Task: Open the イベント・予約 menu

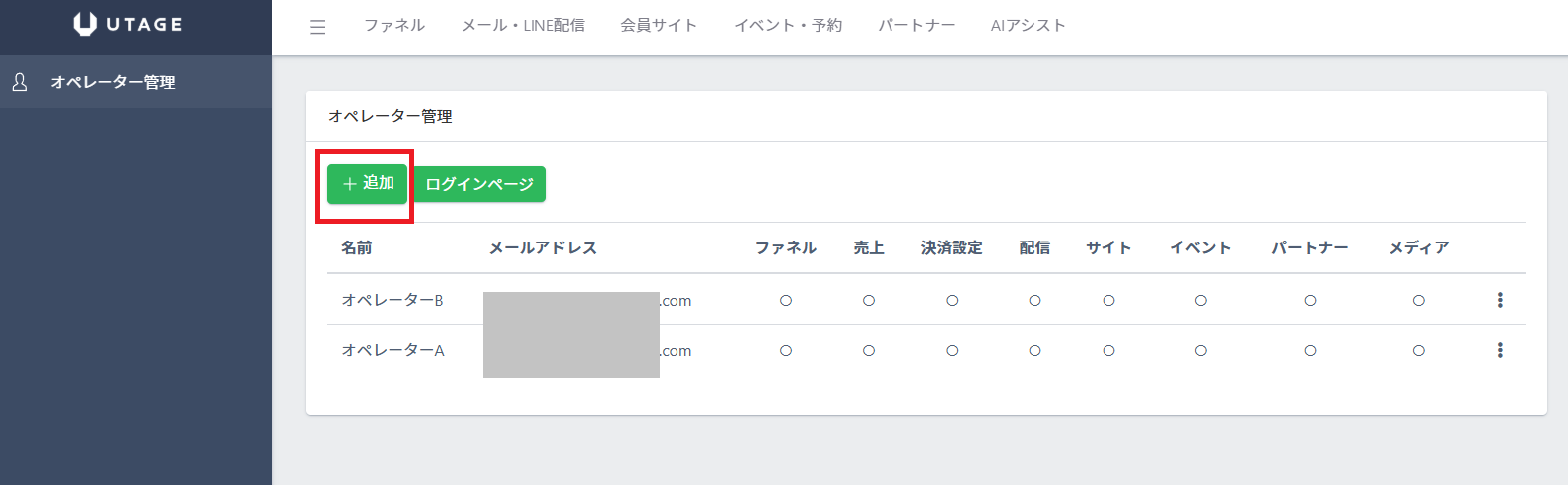Action: (x=788, y=26)
